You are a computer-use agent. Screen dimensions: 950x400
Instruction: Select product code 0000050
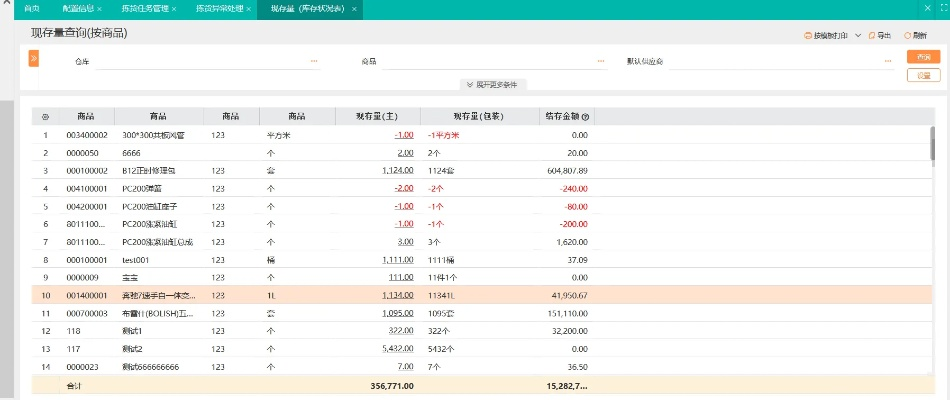click(82, 153)
